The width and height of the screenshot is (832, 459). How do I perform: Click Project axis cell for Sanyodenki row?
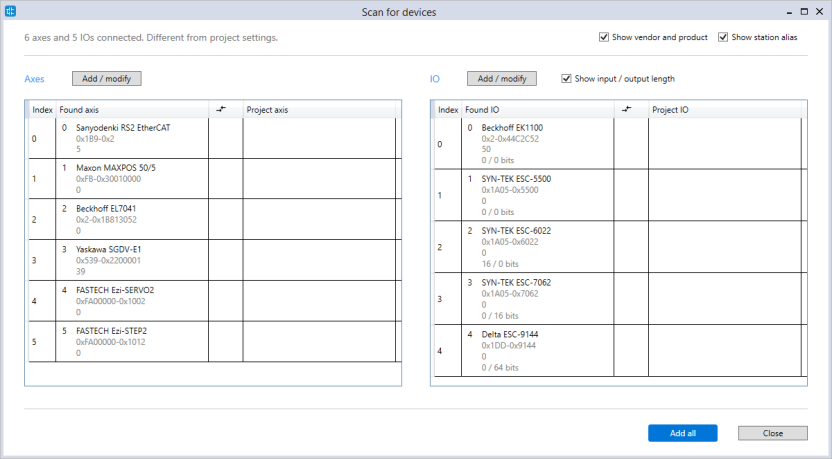point(319,138)
